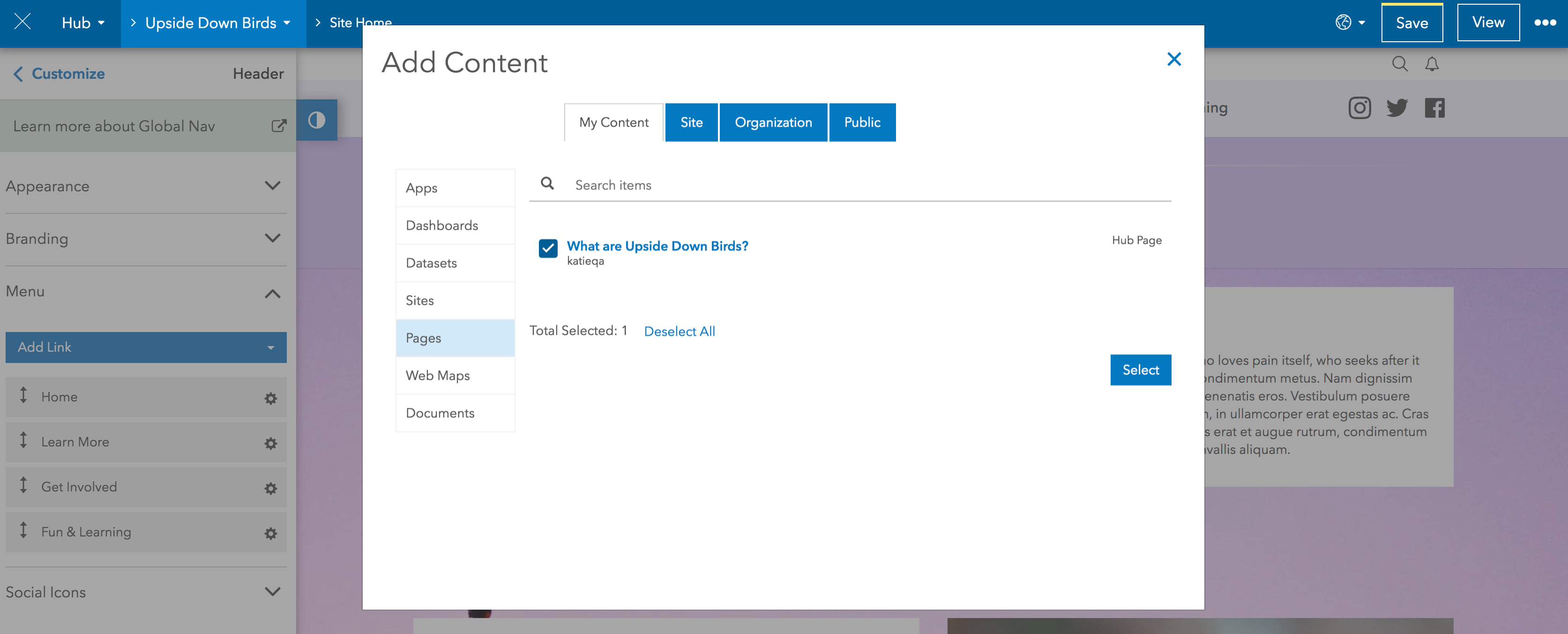Expand the Social Icons section

tap(276, 591)
